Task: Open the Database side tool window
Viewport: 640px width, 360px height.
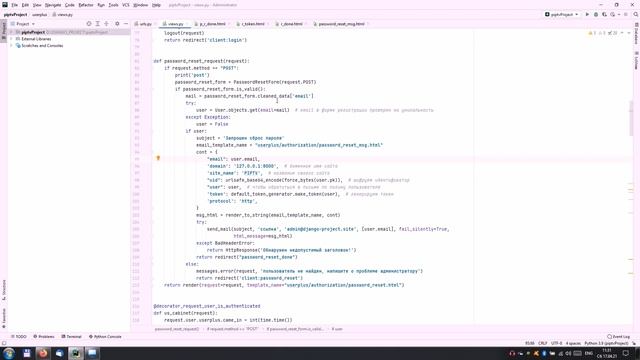Action: coord(636,34)
